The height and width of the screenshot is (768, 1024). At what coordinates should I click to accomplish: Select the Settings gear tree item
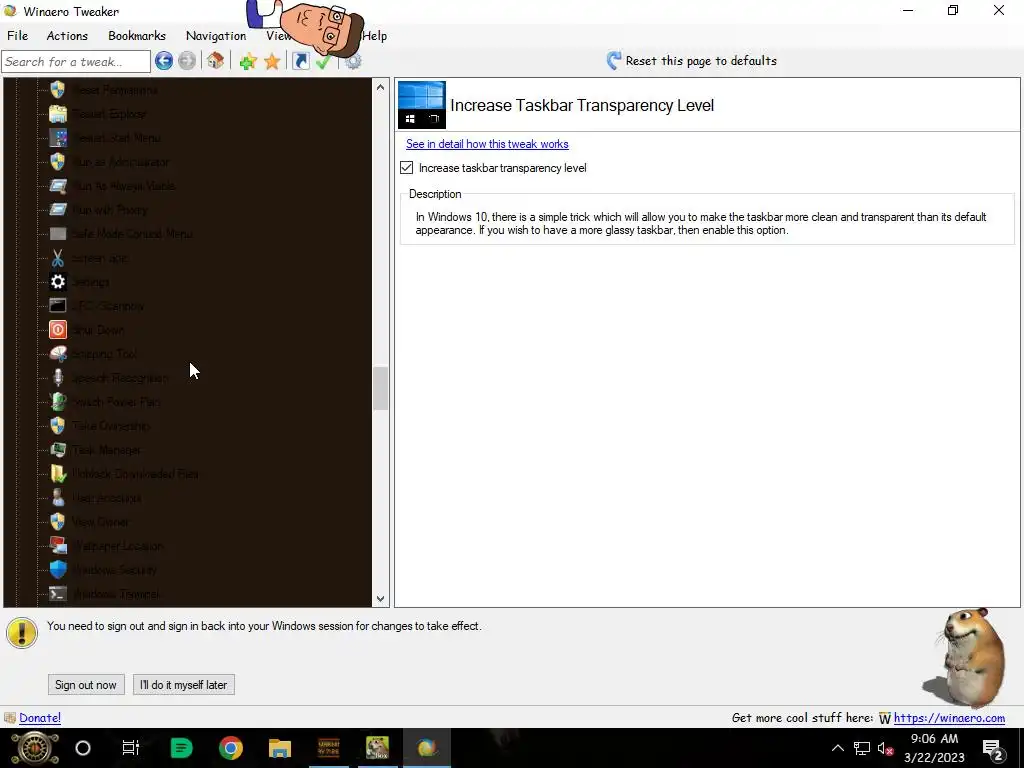tap(80, 281)
